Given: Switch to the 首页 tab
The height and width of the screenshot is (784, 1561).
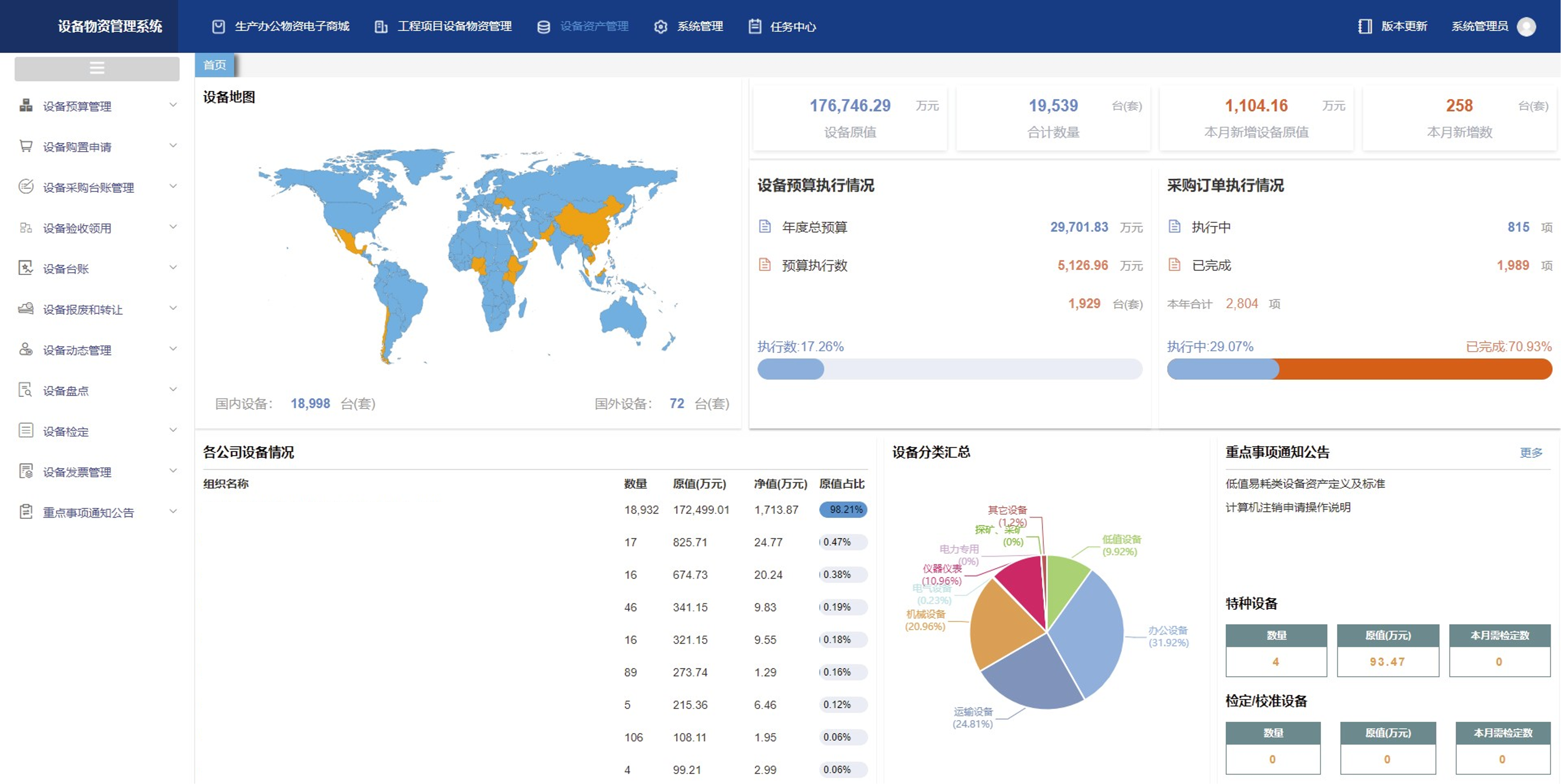Looking at the screenshot, I should pos(214,65).
